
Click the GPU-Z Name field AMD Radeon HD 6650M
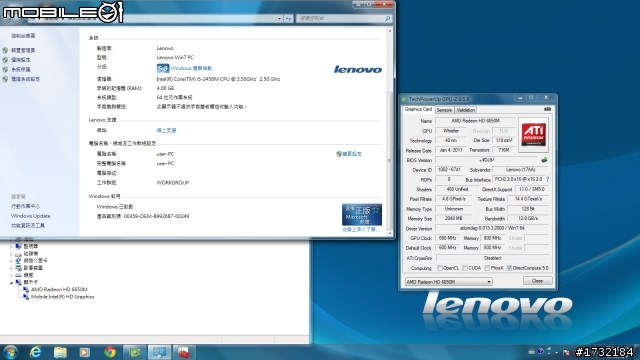click(x=475, y=121)
